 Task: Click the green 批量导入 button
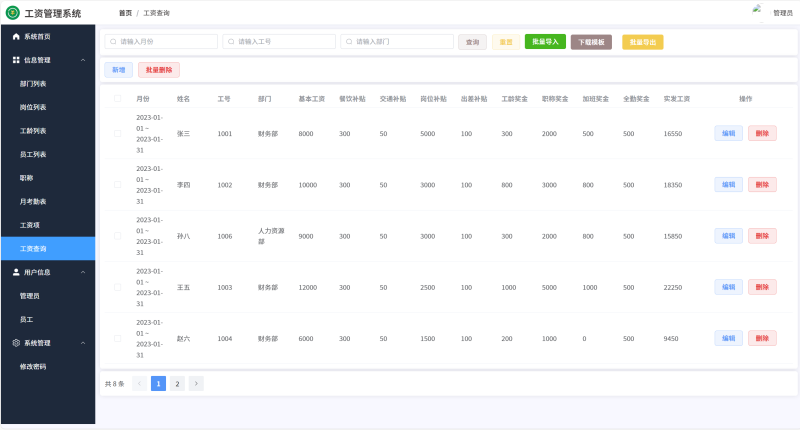[x=545, y=42]
